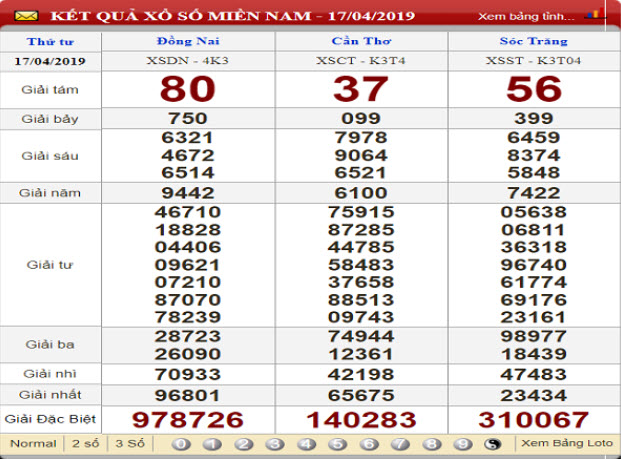Click the Thứ tư weekday header link

point(51,41)
